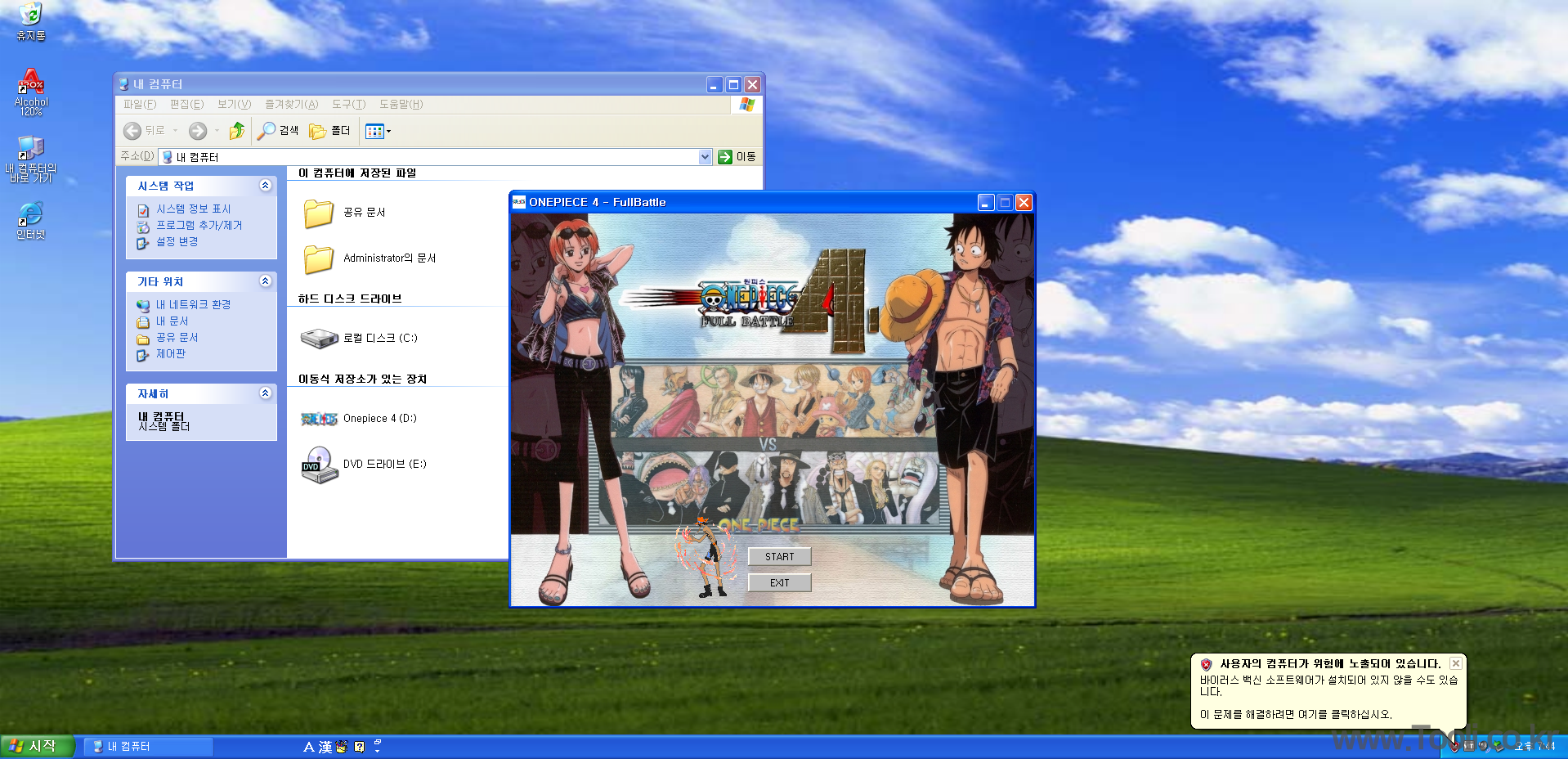Open the 내 네트워크 환경 link
The height and width of the screenshot is (759, 1568).
click(194, 305)
